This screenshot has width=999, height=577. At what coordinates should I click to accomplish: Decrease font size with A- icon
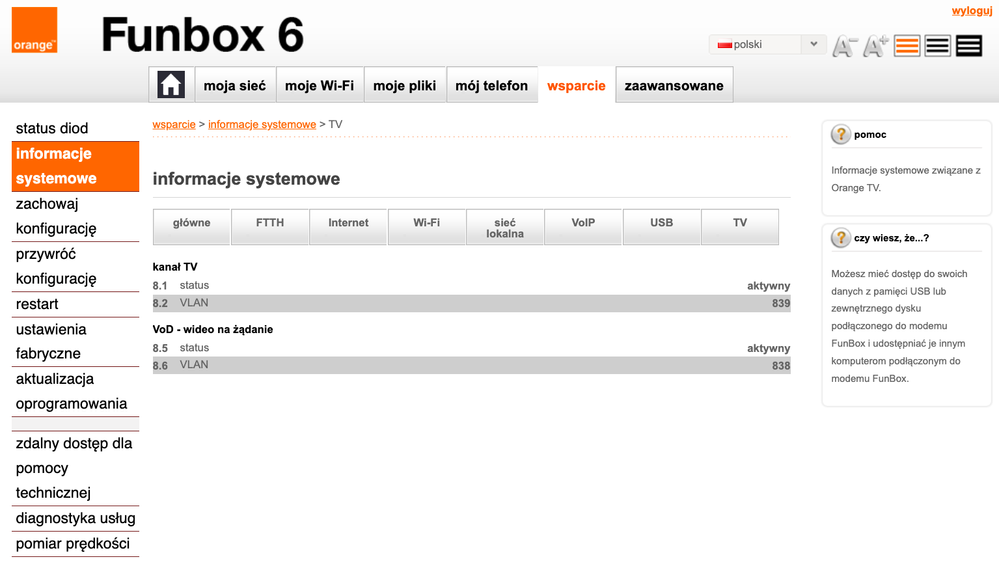point(845,46)
